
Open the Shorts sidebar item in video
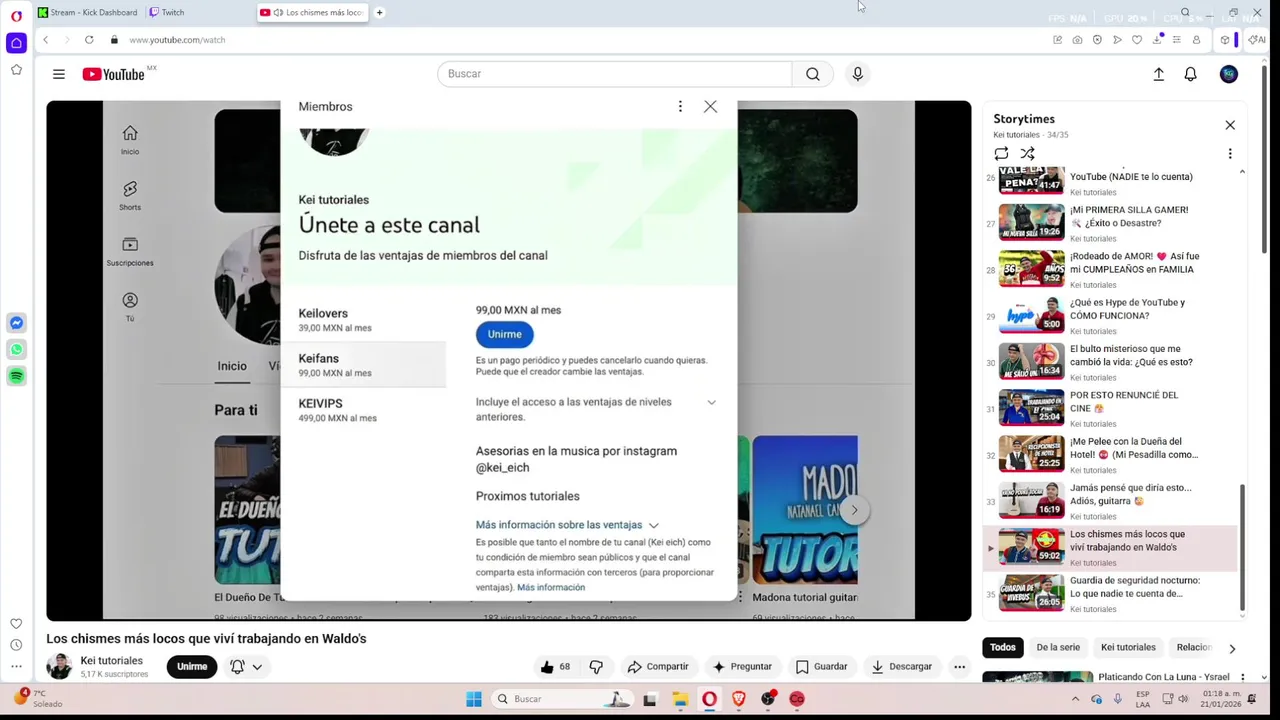pos(130,196)
